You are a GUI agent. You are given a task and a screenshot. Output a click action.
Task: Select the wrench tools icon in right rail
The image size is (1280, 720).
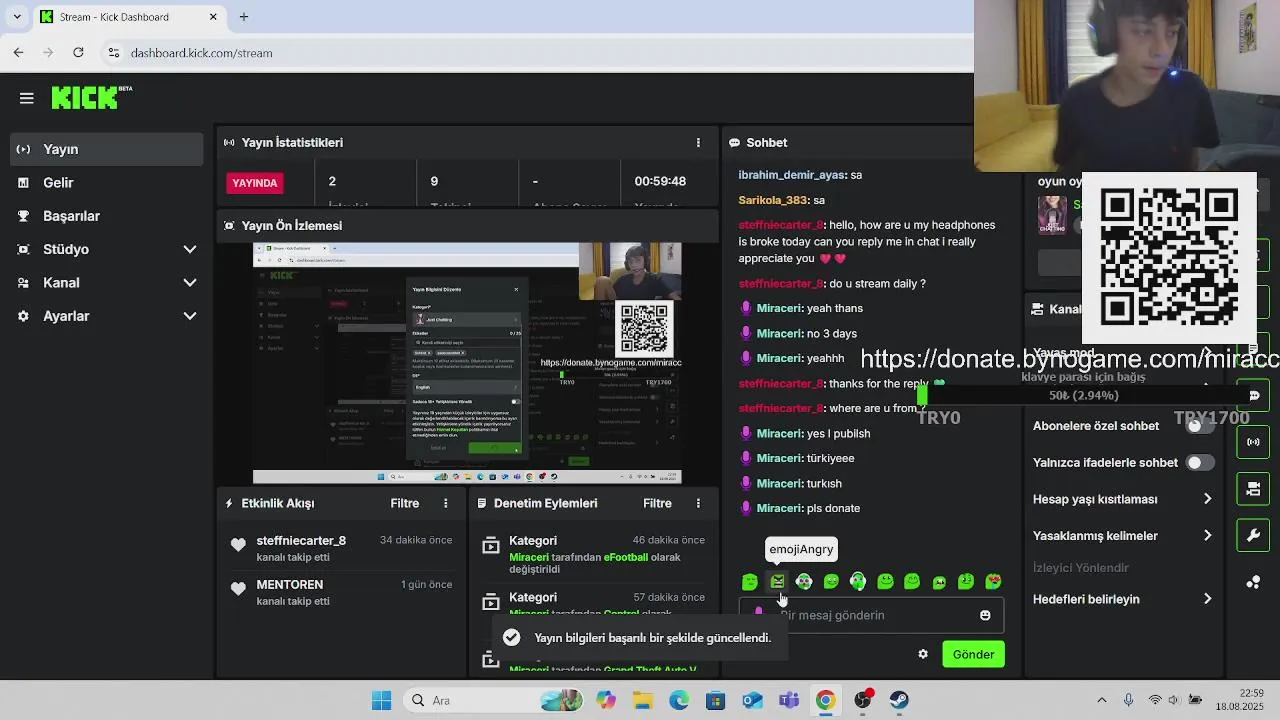[1253, 536]
